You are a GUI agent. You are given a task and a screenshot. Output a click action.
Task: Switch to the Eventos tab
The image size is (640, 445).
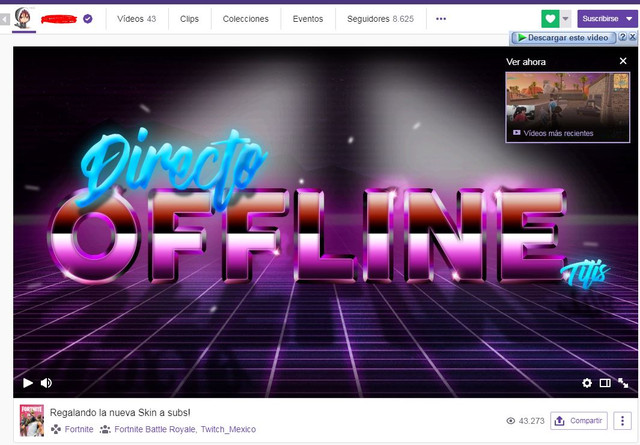coord(308,19)
